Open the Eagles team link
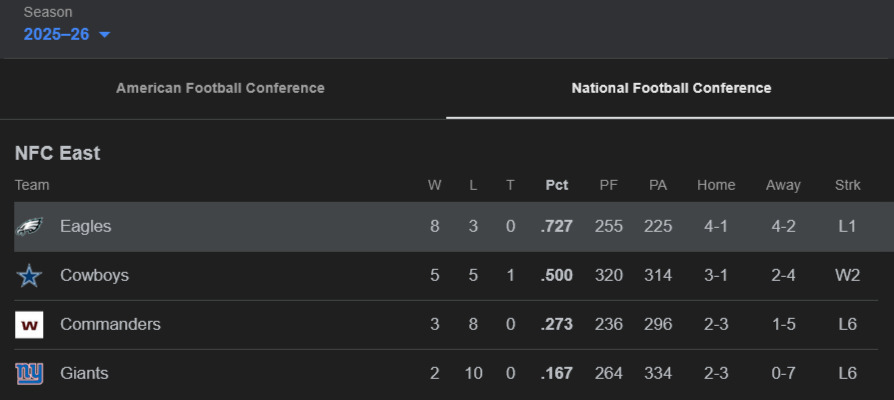The image size is (894, 400). [86, 227]
